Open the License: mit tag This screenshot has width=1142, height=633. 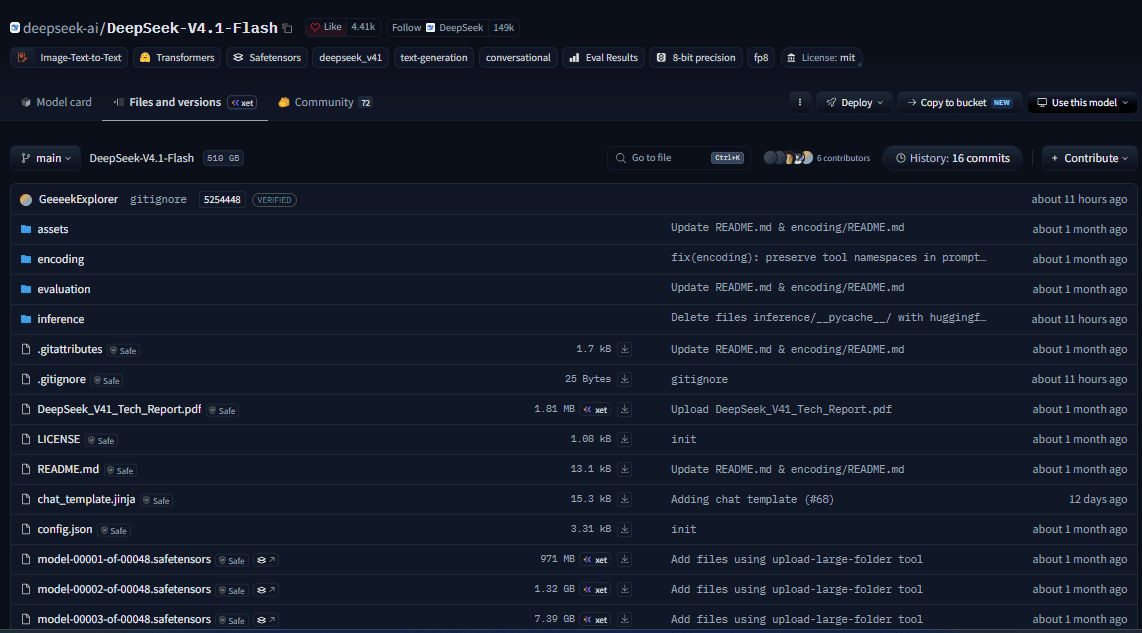point(821,58)
